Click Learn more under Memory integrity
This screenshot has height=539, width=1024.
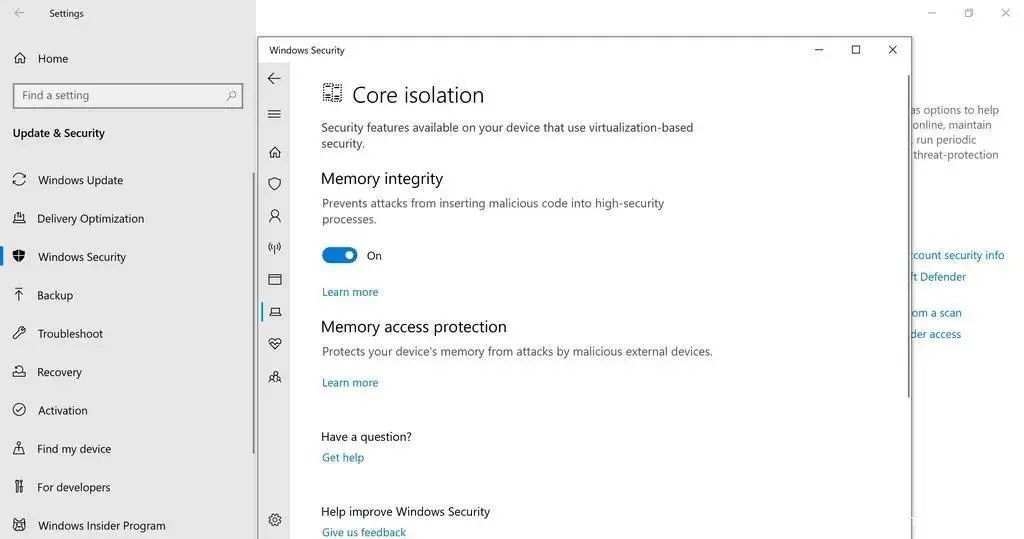point(350,292)
